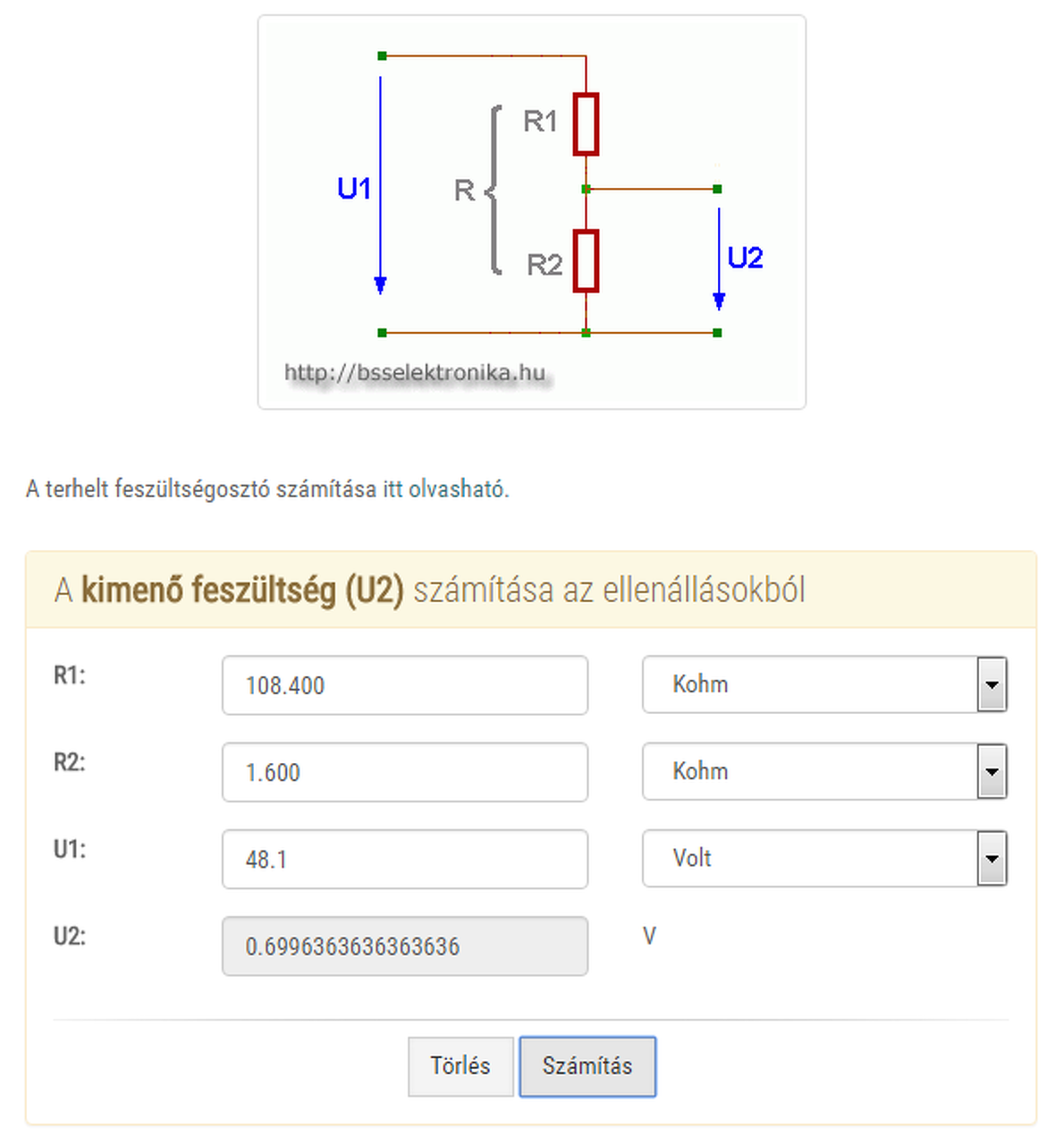
Task: Select the U2 result output field
Action: point(404,946)
